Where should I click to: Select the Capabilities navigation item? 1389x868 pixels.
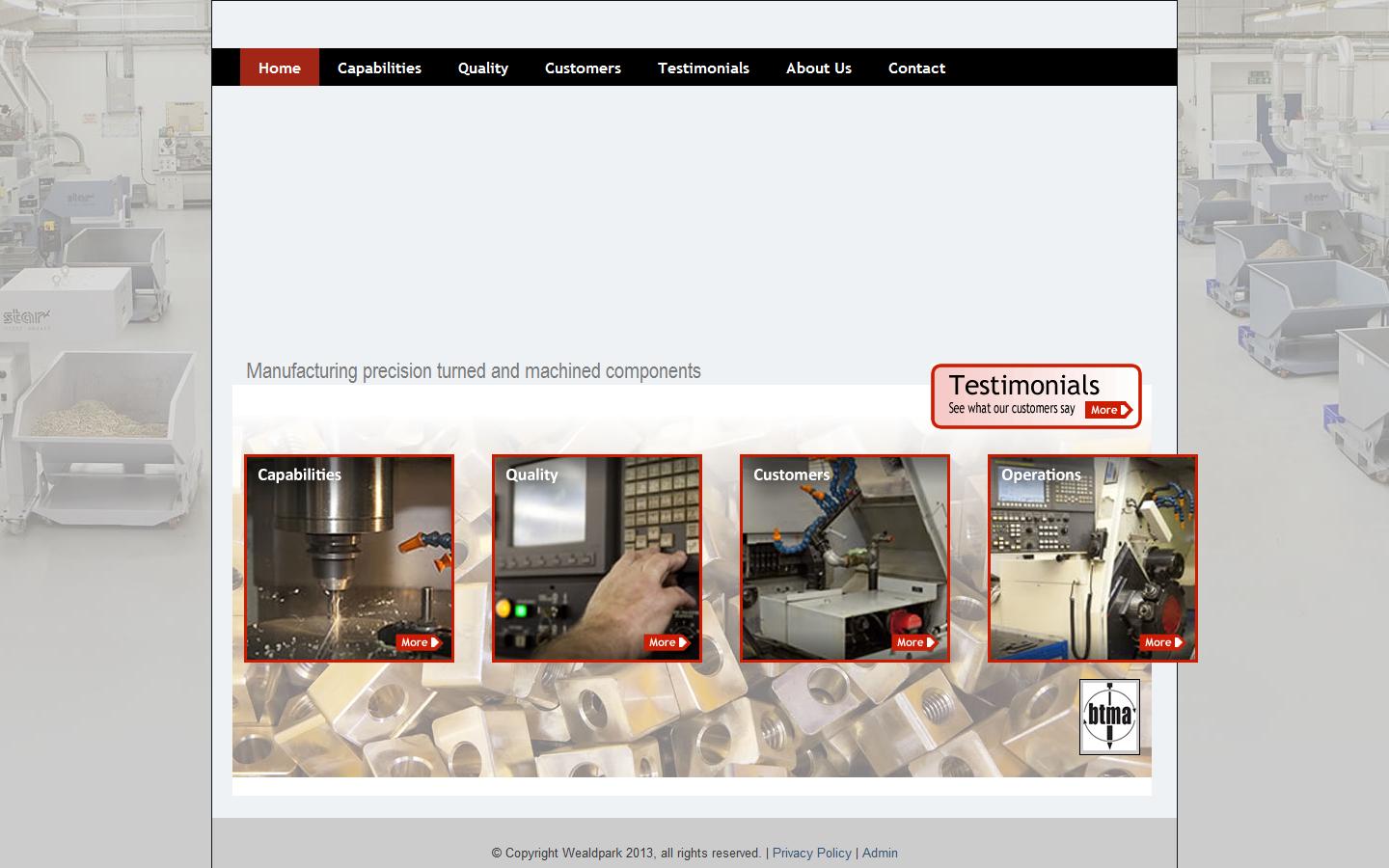point(379,68)
